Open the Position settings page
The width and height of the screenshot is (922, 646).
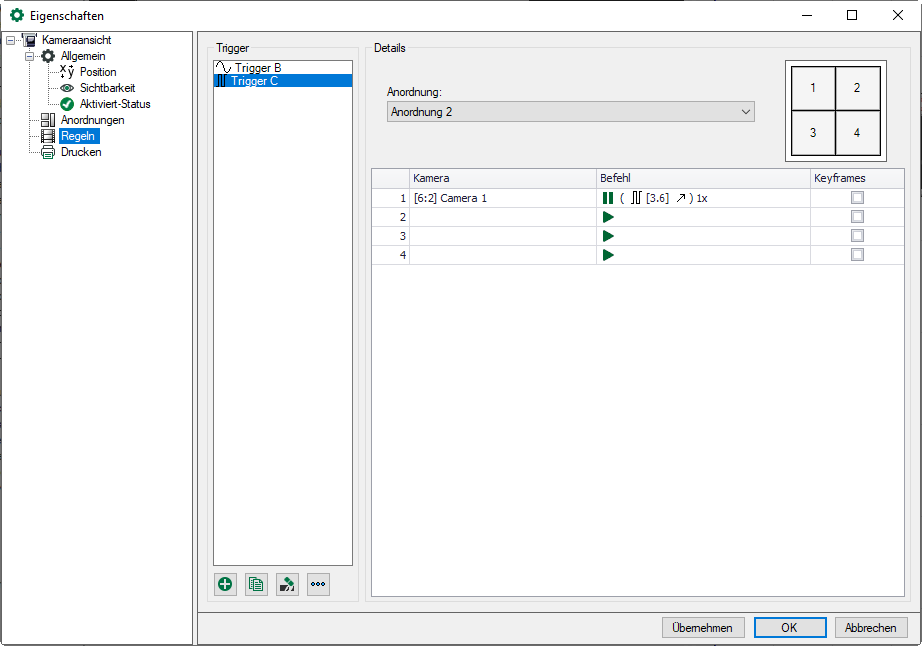coord(98,72)
